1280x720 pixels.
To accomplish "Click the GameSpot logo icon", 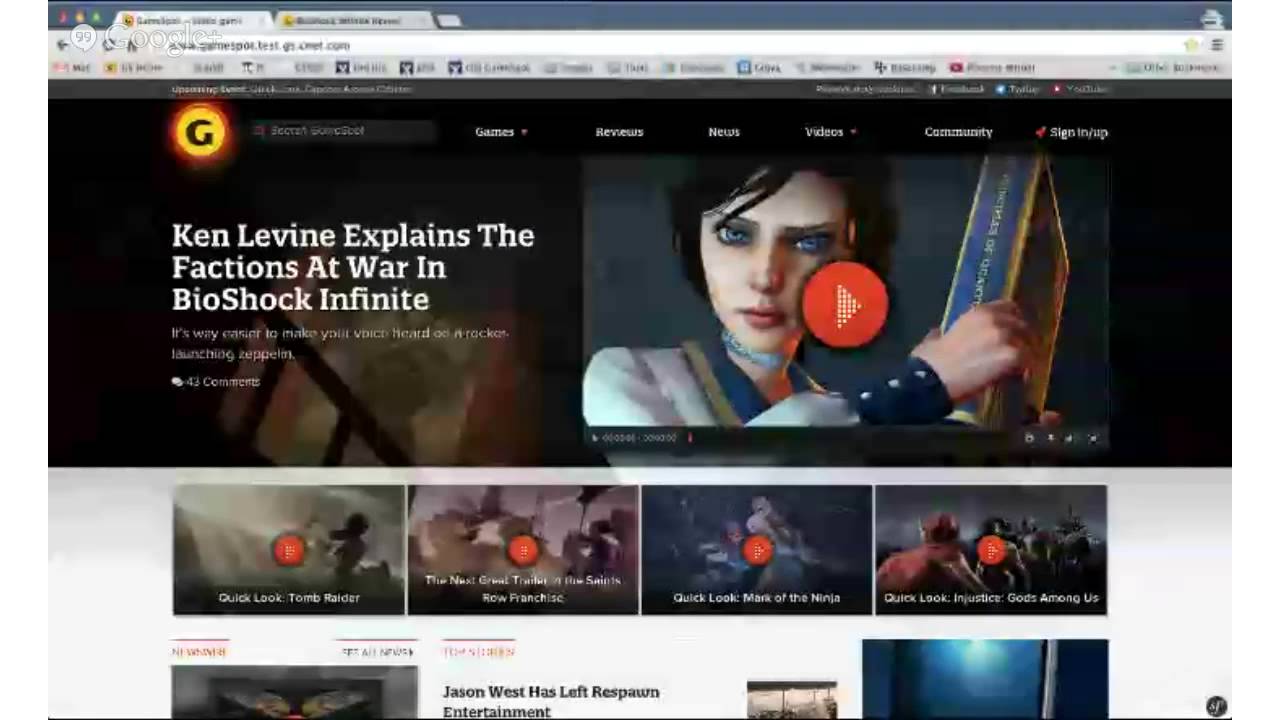I will coord(201,132).
